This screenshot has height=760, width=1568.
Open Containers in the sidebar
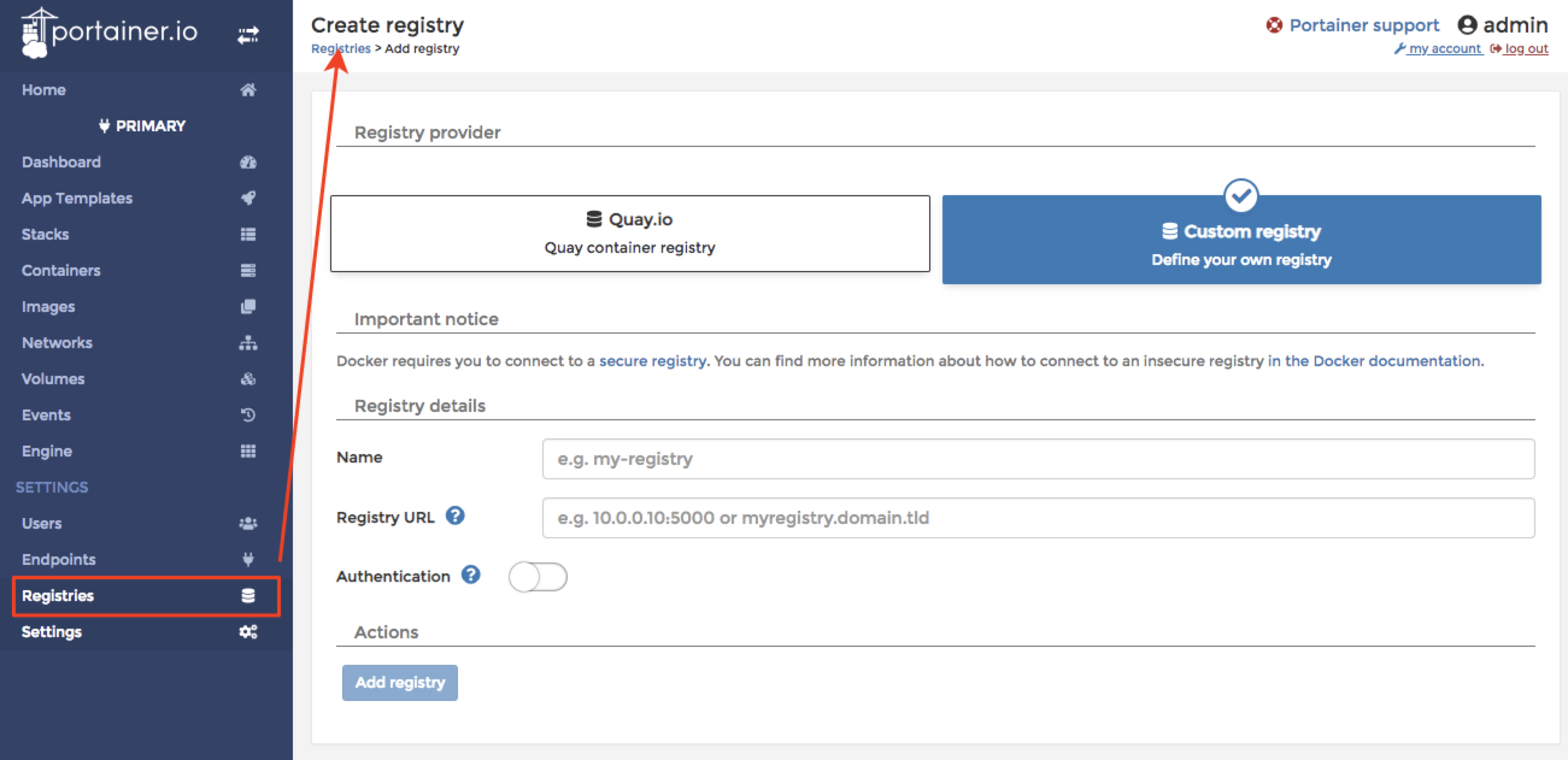pos(61,270)
